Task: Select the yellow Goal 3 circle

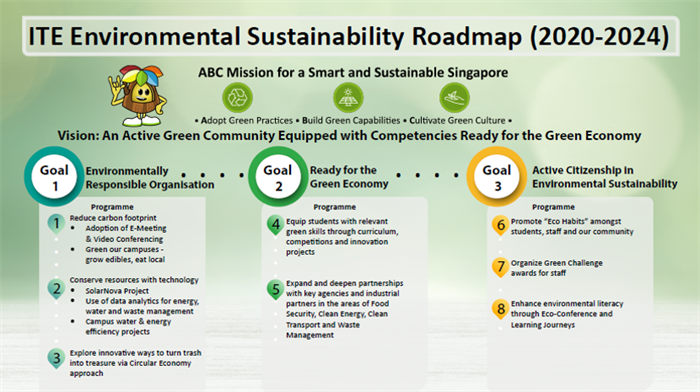Action: [x=497, y=176]
